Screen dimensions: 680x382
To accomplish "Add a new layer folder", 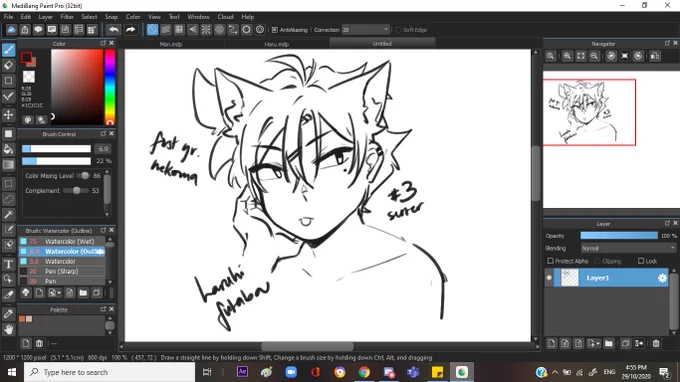I will click(x=609, y=343).
